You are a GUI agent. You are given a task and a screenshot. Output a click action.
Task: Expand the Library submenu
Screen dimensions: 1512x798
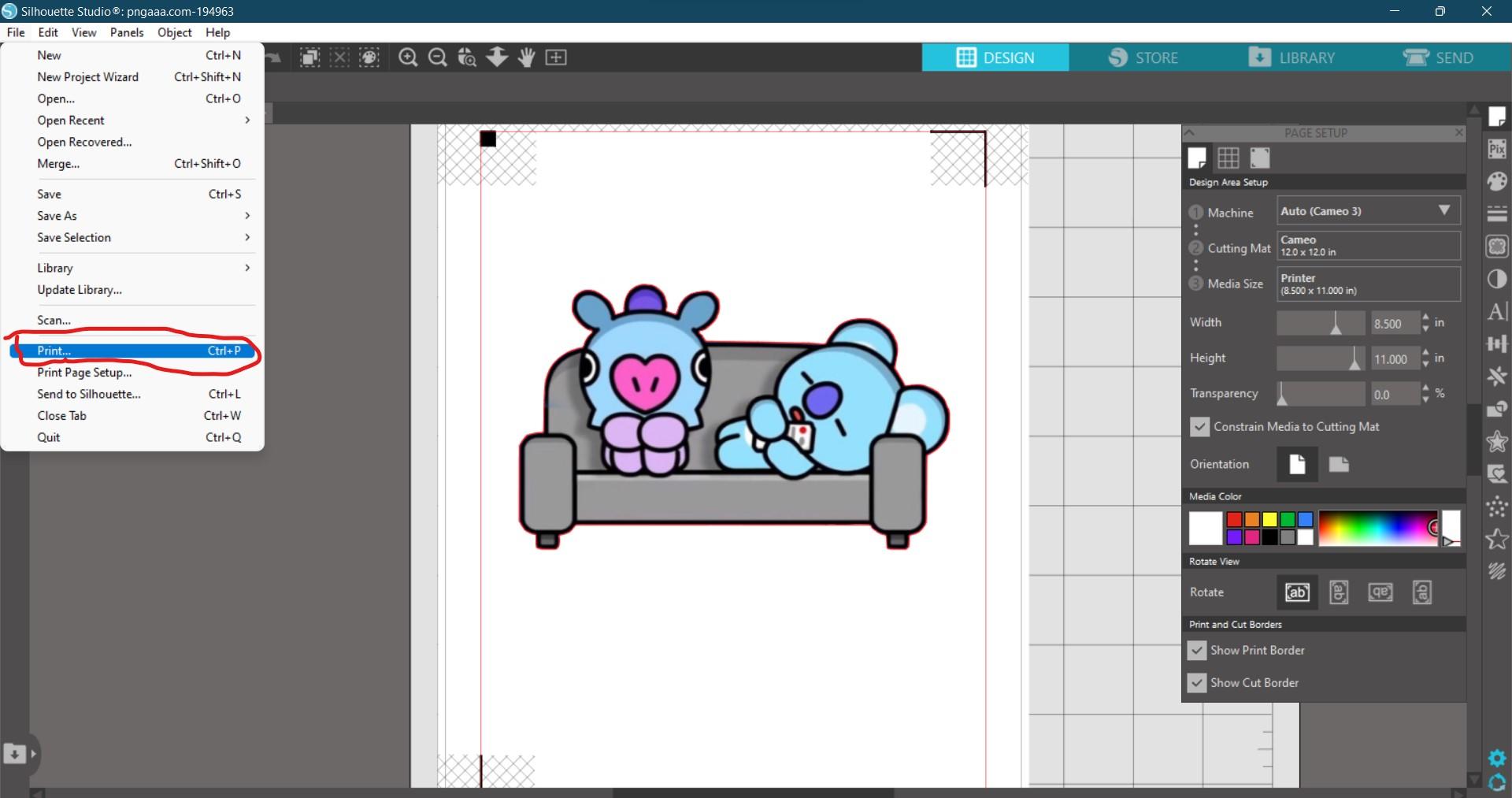coord(144,268)
